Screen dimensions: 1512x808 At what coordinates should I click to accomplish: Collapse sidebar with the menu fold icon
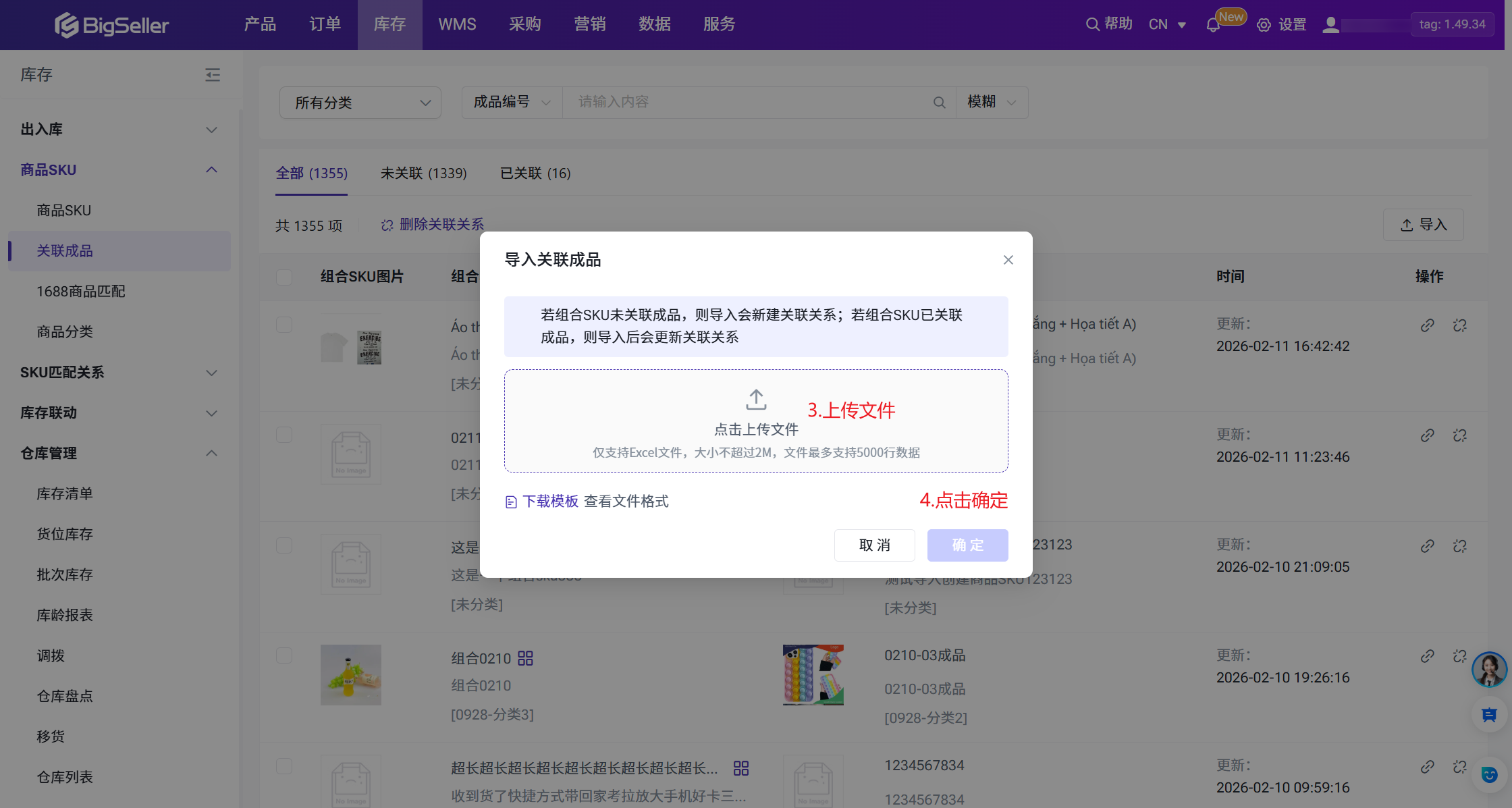[213, 75]
